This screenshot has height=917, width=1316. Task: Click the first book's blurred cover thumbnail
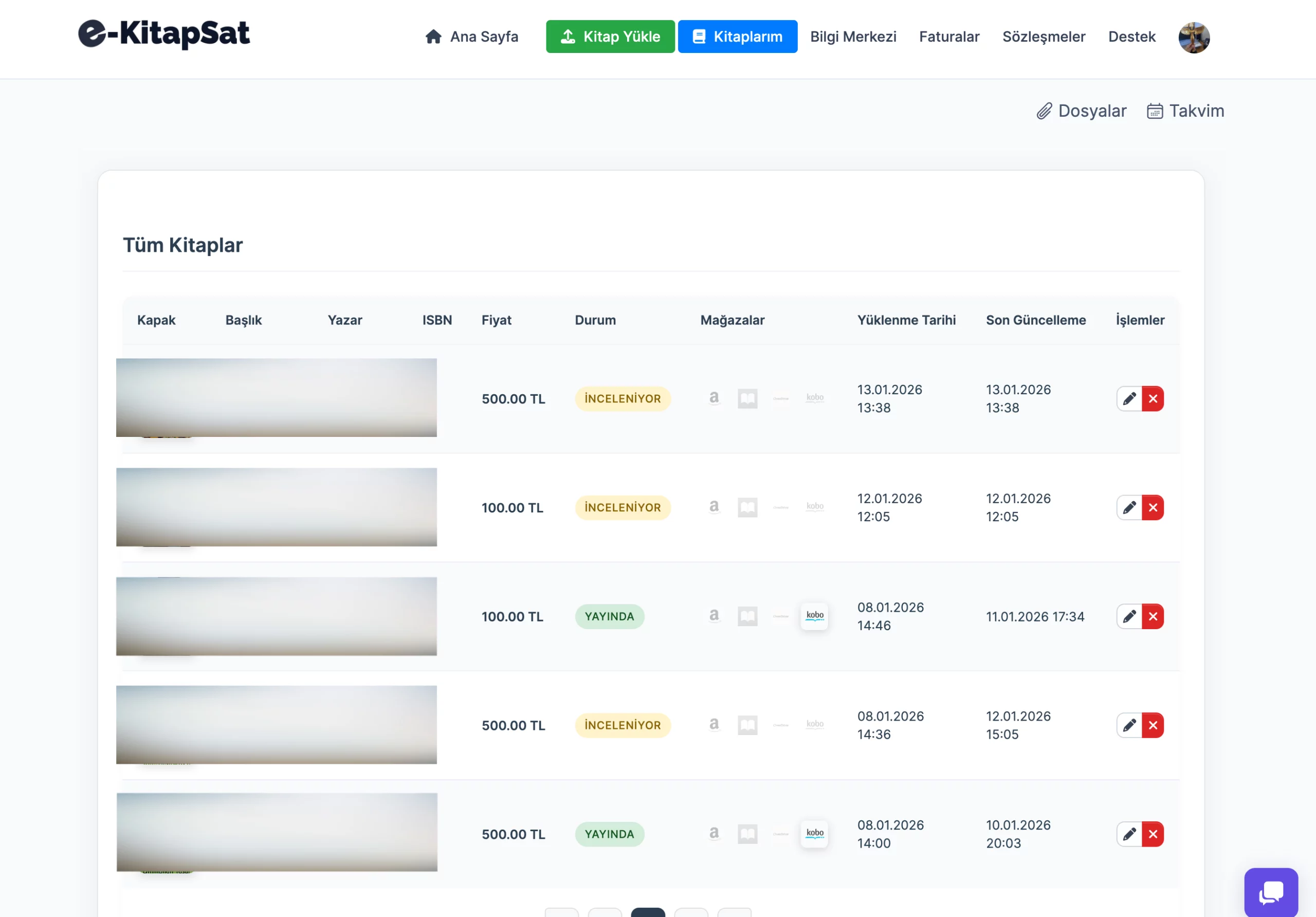tap(166, 398)
